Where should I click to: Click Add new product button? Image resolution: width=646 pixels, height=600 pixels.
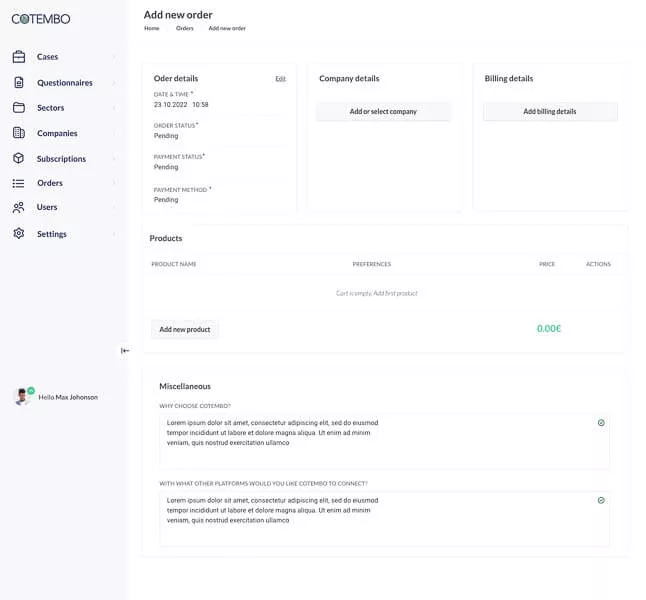(x=185, y=330)
